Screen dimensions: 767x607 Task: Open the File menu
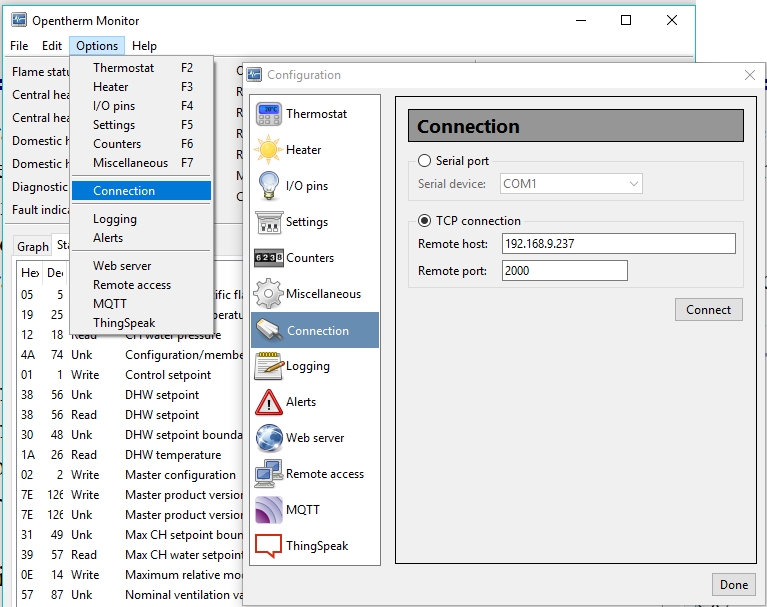pyautogui.click(x=19, y=46)
